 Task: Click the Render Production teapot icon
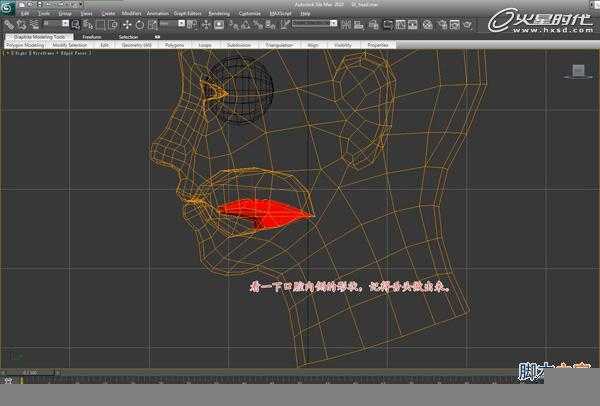(468, 25)
